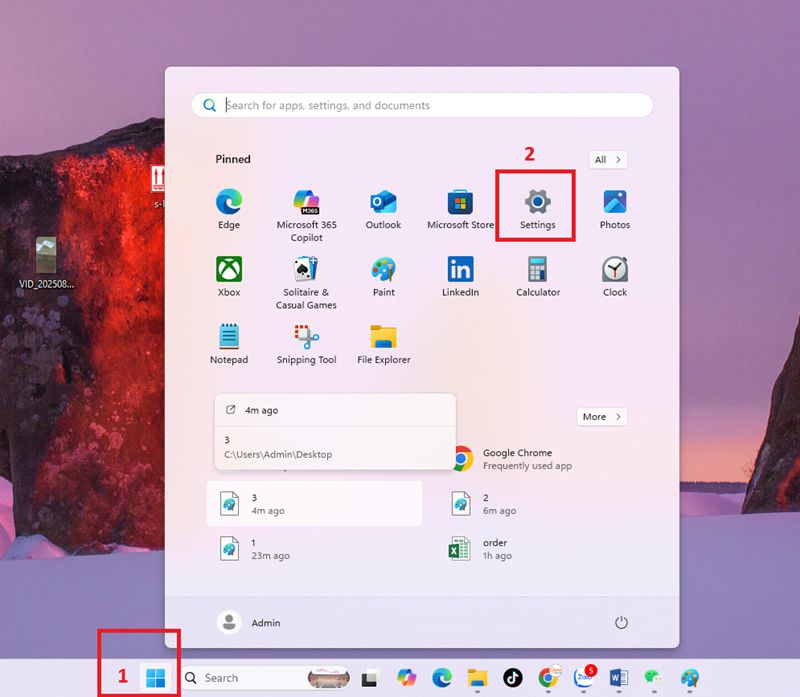This screenshot has width=800, height=697.
Task: Open File Explorer from the taskbar
Action: pos(477,678)
